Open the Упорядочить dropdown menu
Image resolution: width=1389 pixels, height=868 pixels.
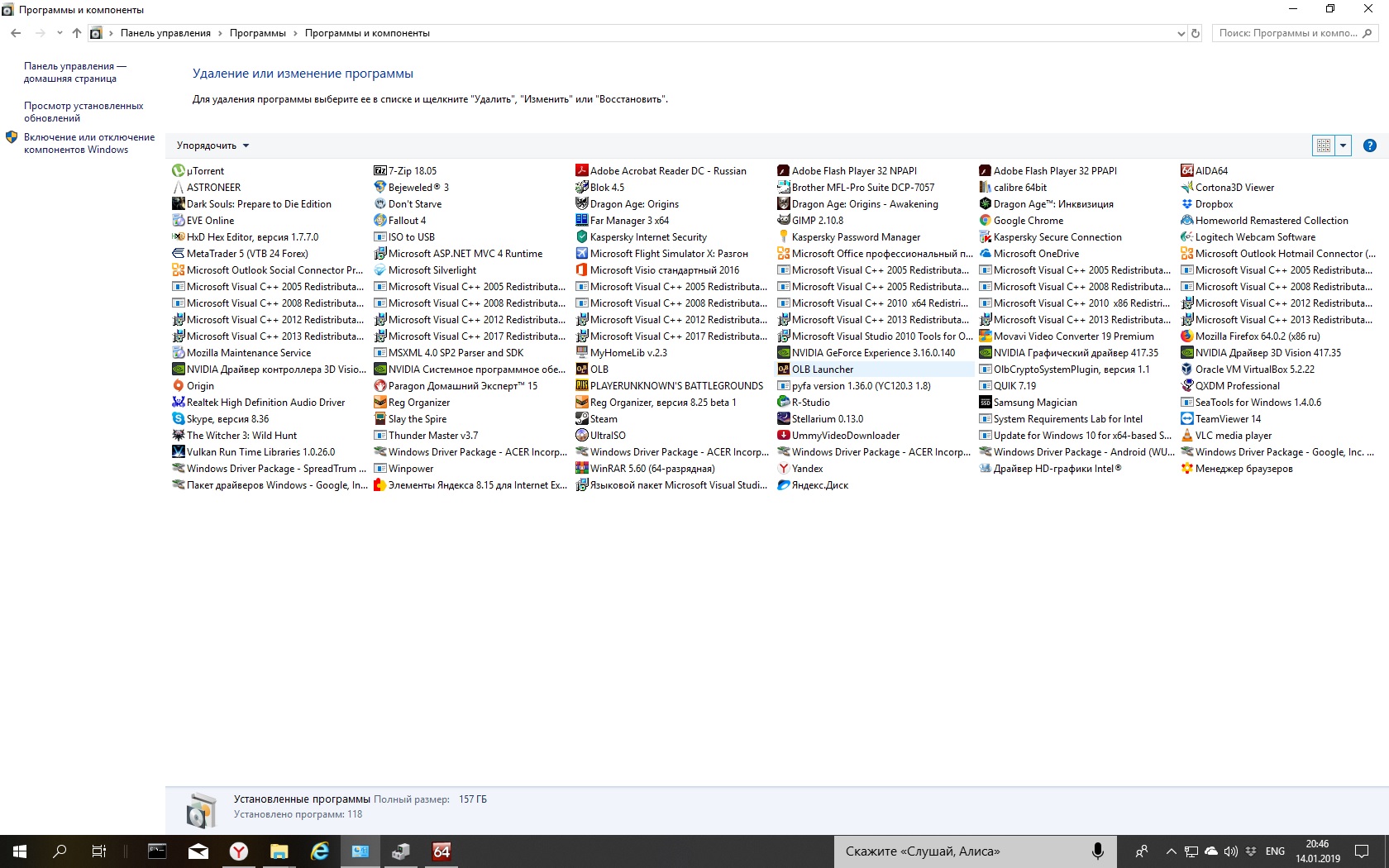coord(212,145)
